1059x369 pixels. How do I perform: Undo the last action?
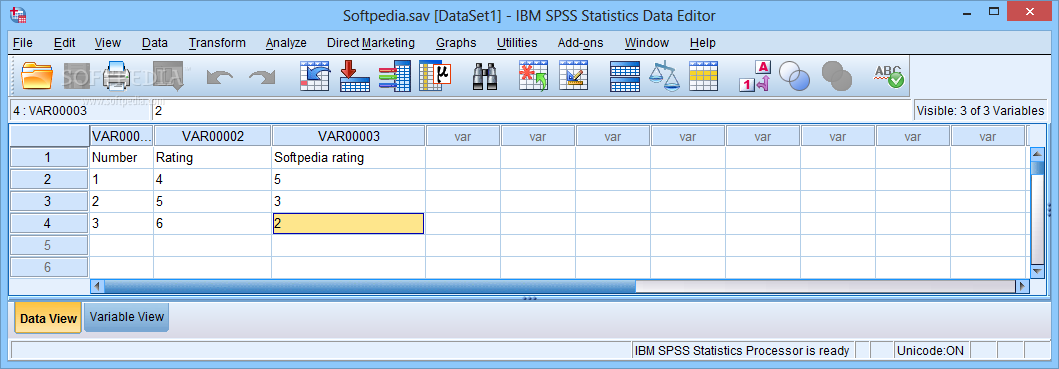[219, 76]
